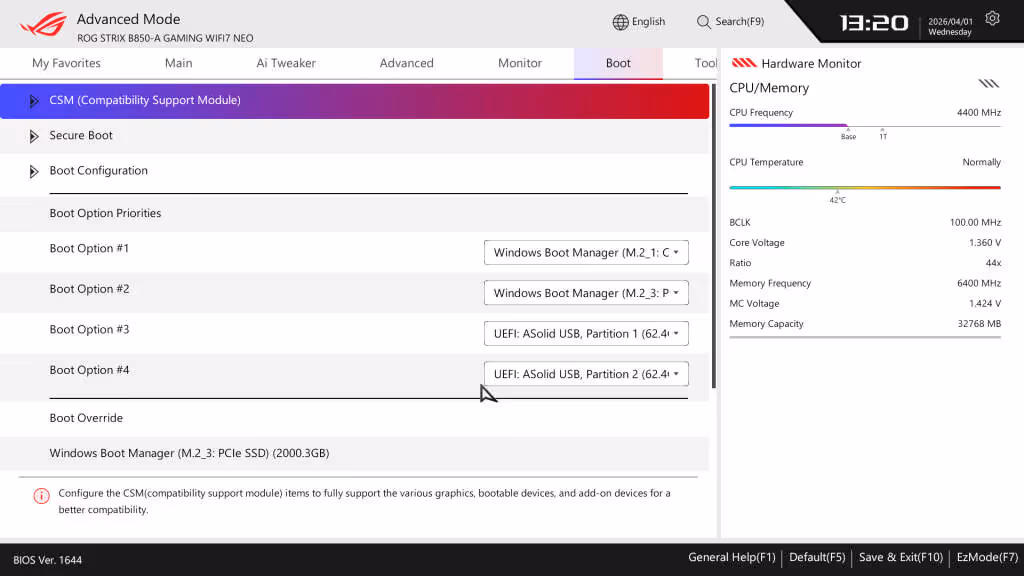Click the BIOS Ver. 1644 text
The width and height of the screenshot is (1024, 576).
48,560
